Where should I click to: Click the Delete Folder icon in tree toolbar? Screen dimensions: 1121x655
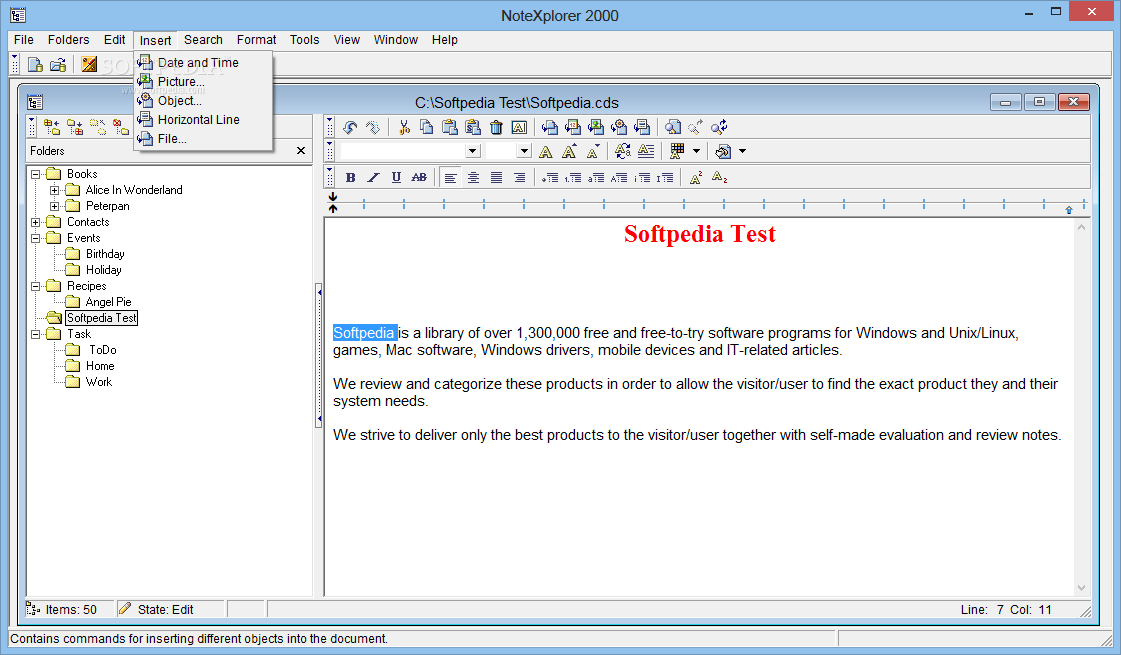[x=122, y=127]
